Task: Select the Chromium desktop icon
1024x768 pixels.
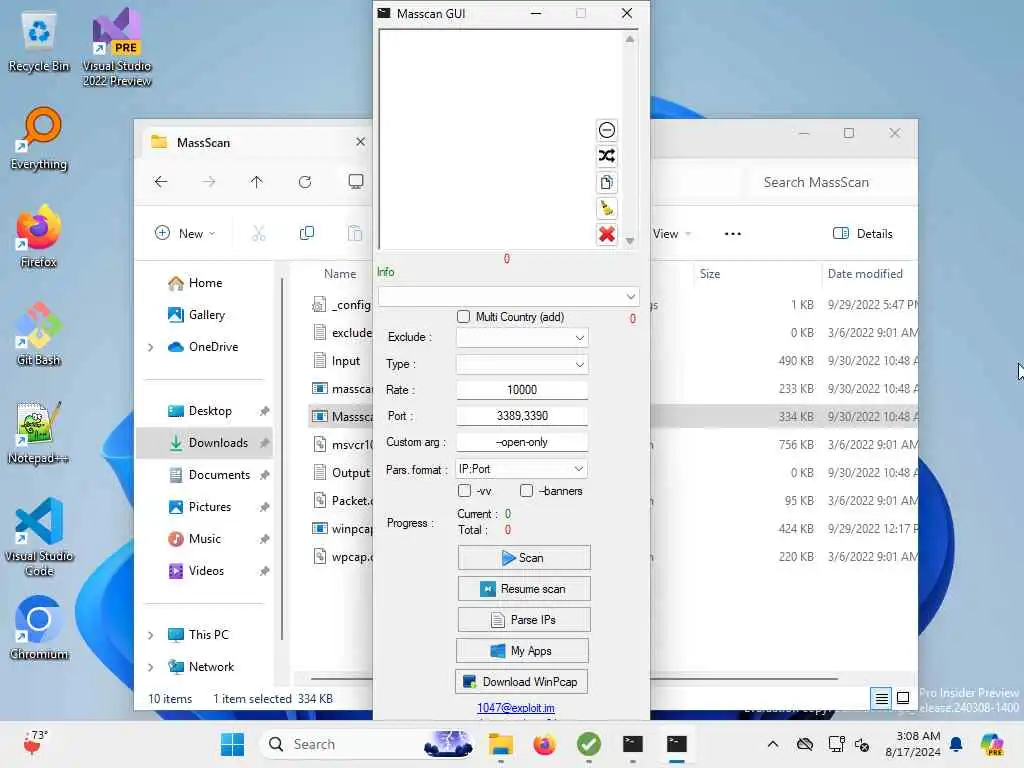Action: [x=39, y=628]
